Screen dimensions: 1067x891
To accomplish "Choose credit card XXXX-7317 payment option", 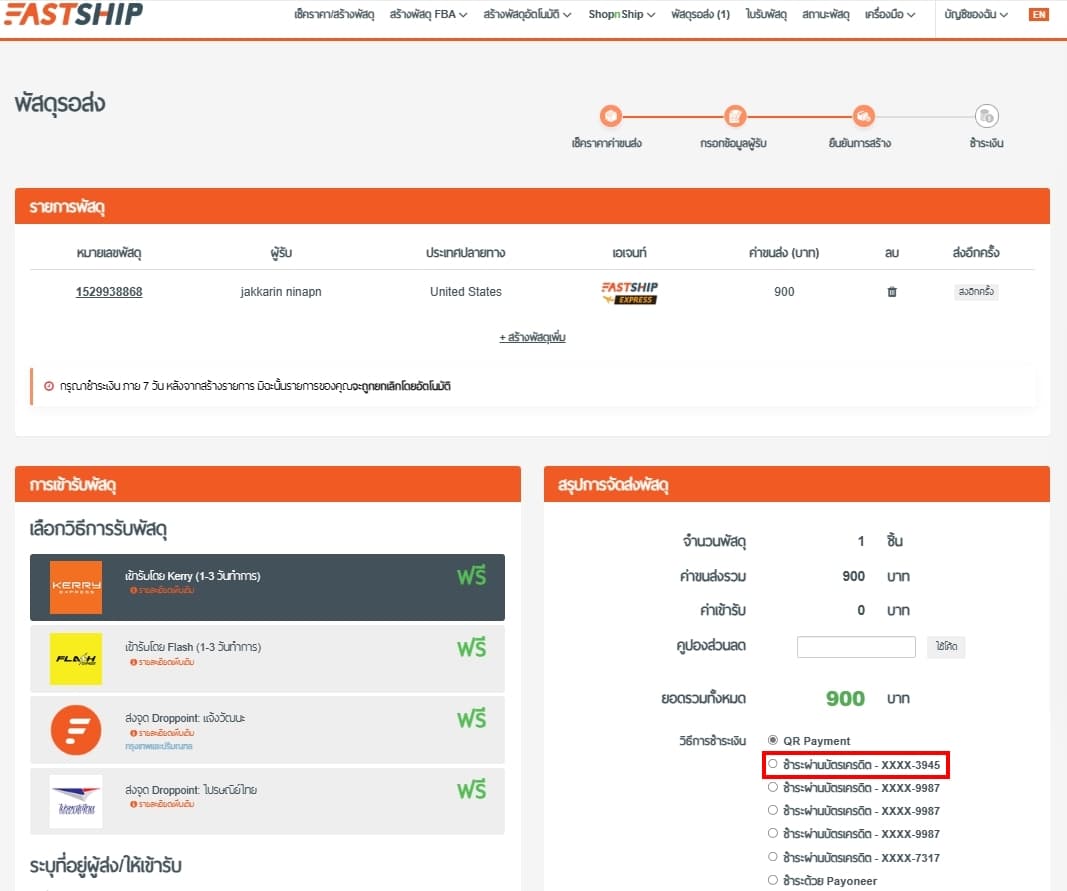I will (x=772, y=857).
